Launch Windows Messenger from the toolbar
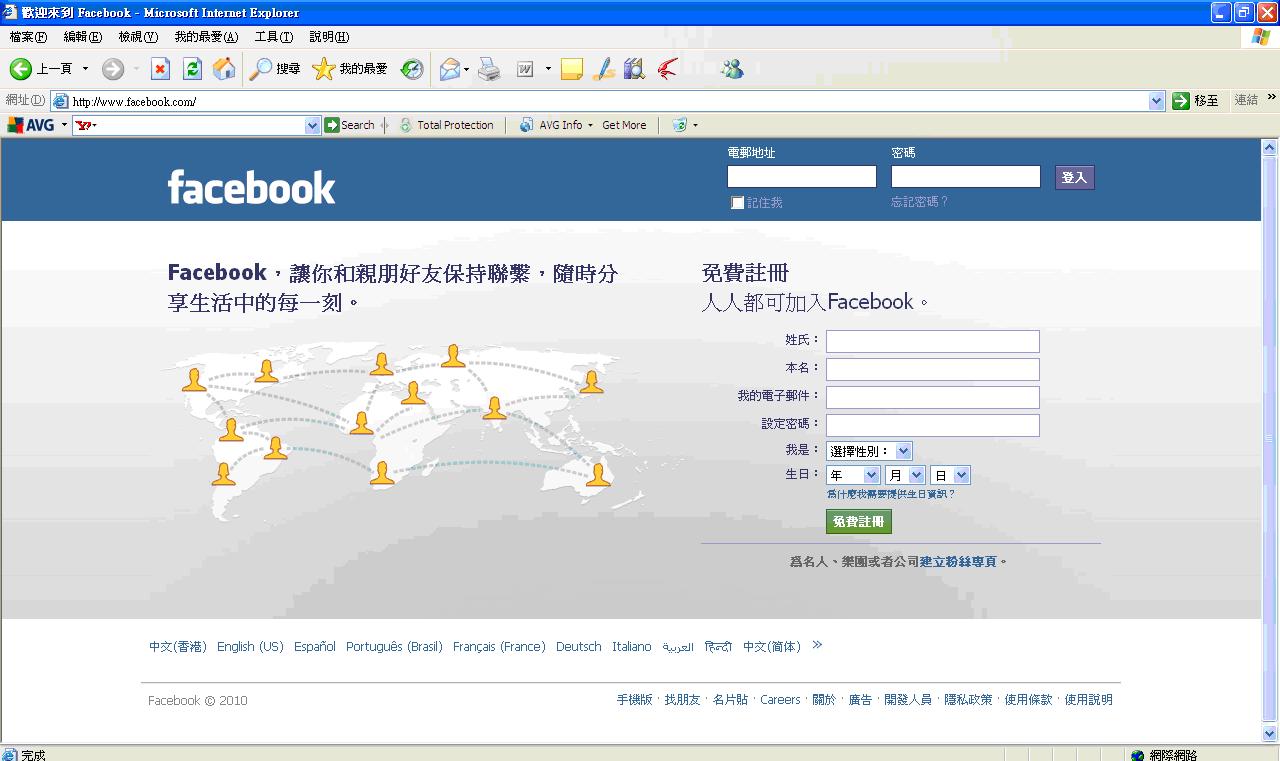 (731, 68)
